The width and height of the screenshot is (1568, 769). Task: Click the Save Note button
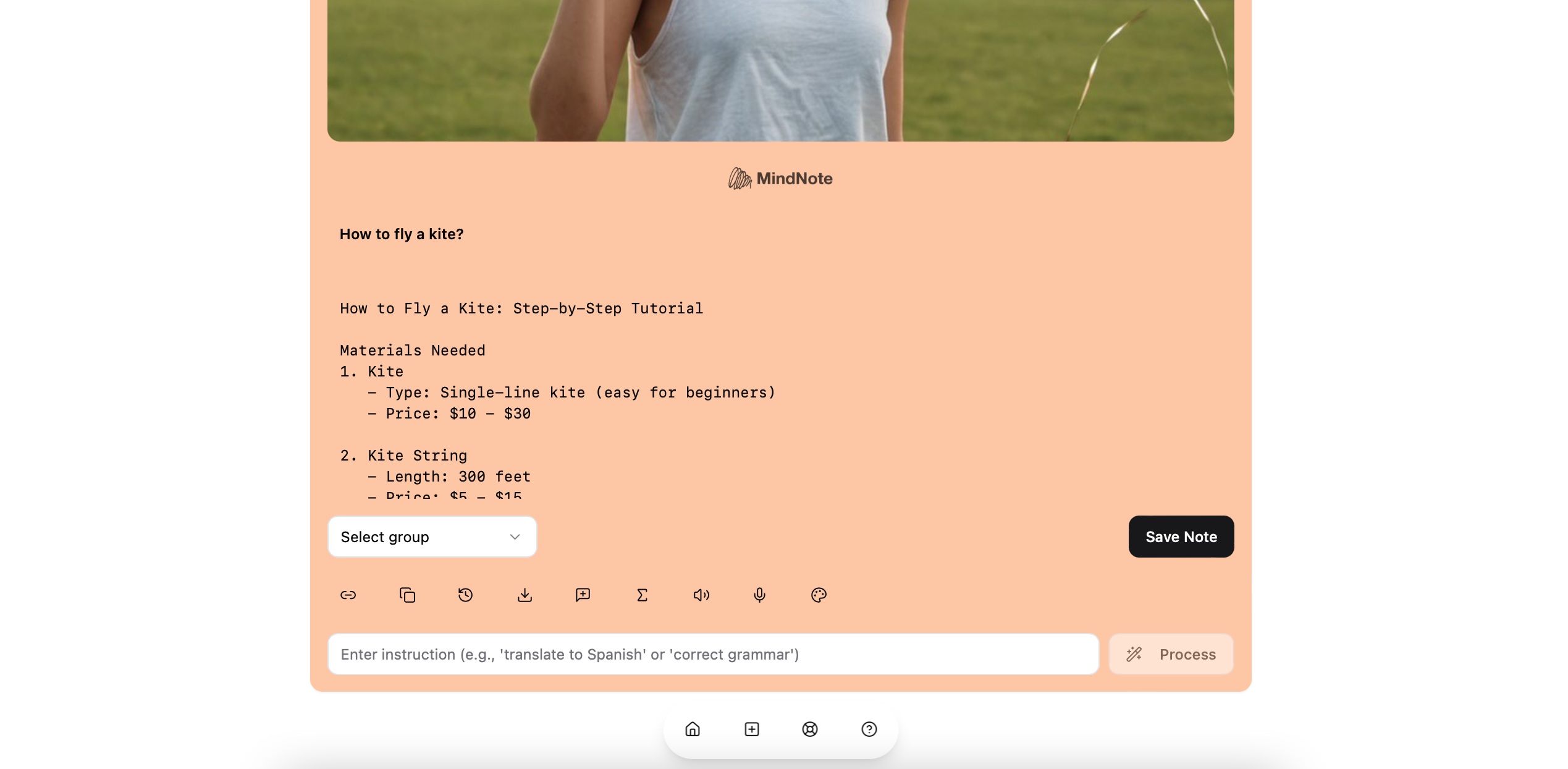pyautogui.click(x=1181, y=537)
